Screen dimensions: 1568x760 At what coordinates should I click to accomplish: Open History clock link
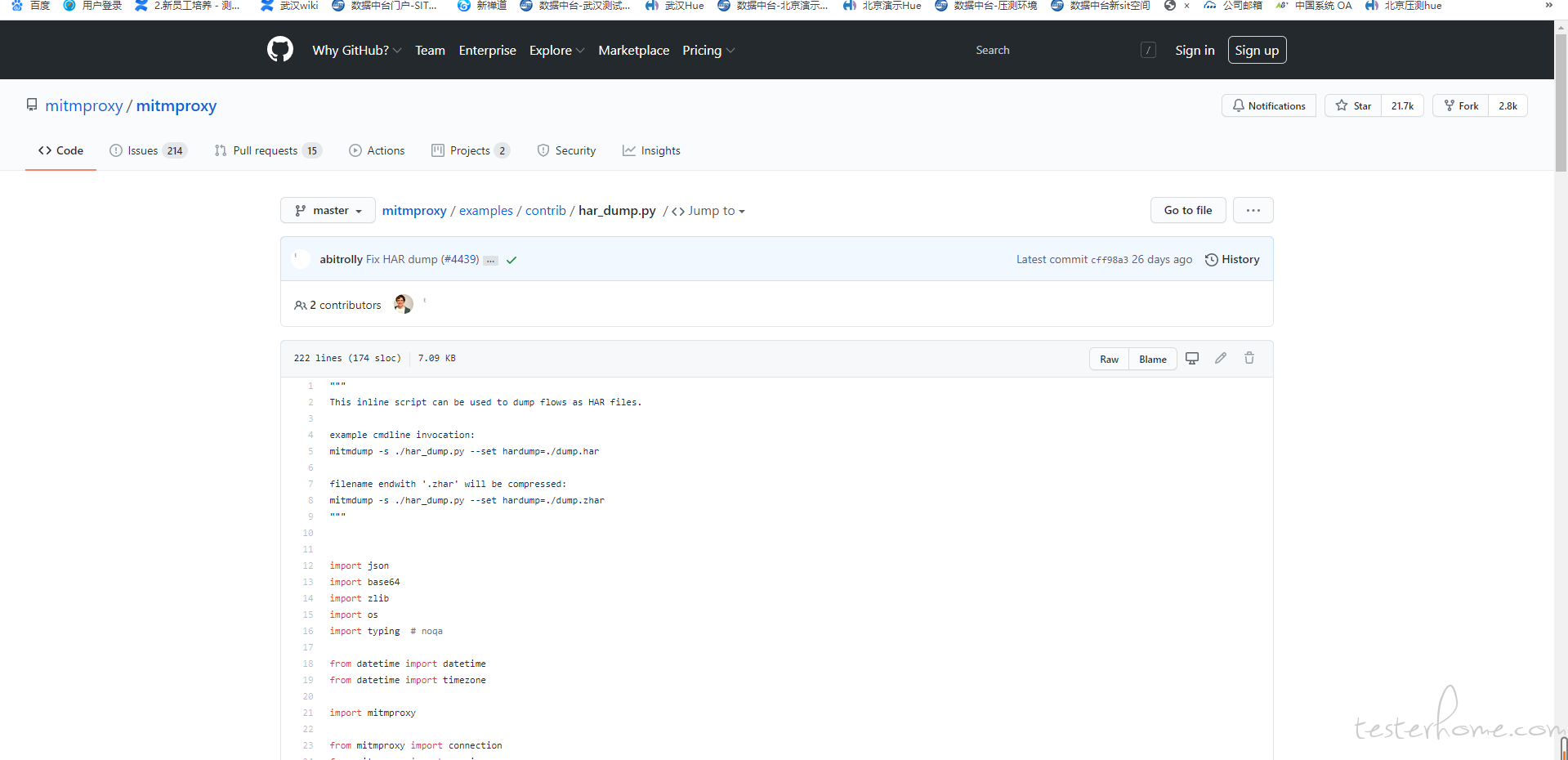1232,259
